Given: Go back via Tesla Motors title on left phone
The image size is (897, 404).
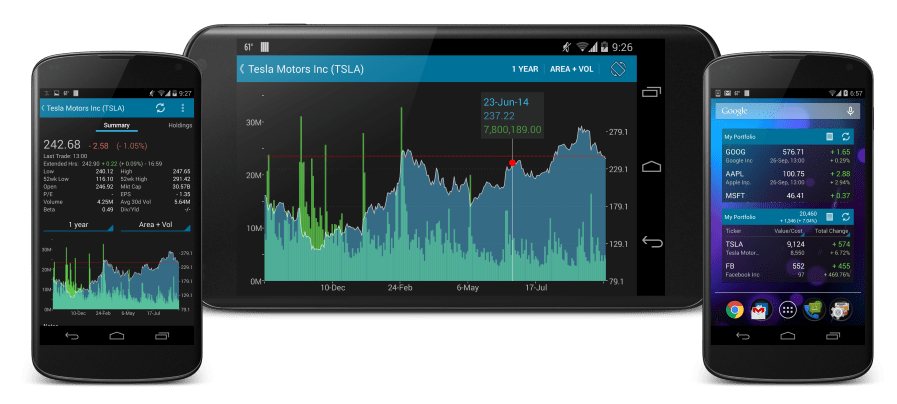Looking at the screenshot, I should pos(82,108).
